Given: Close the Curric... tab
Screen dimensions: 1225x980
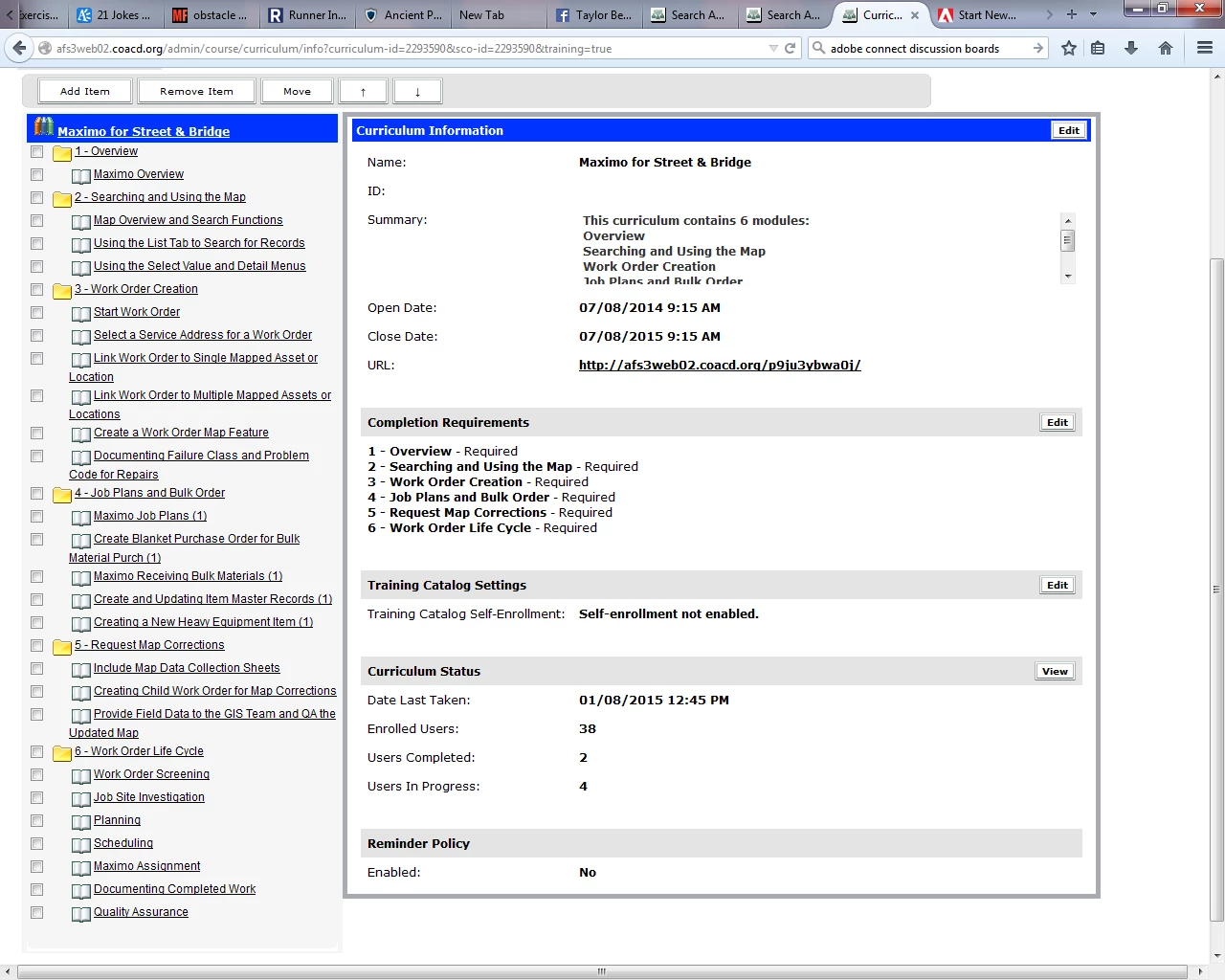Looking at the screenshot, I should 915,15.
